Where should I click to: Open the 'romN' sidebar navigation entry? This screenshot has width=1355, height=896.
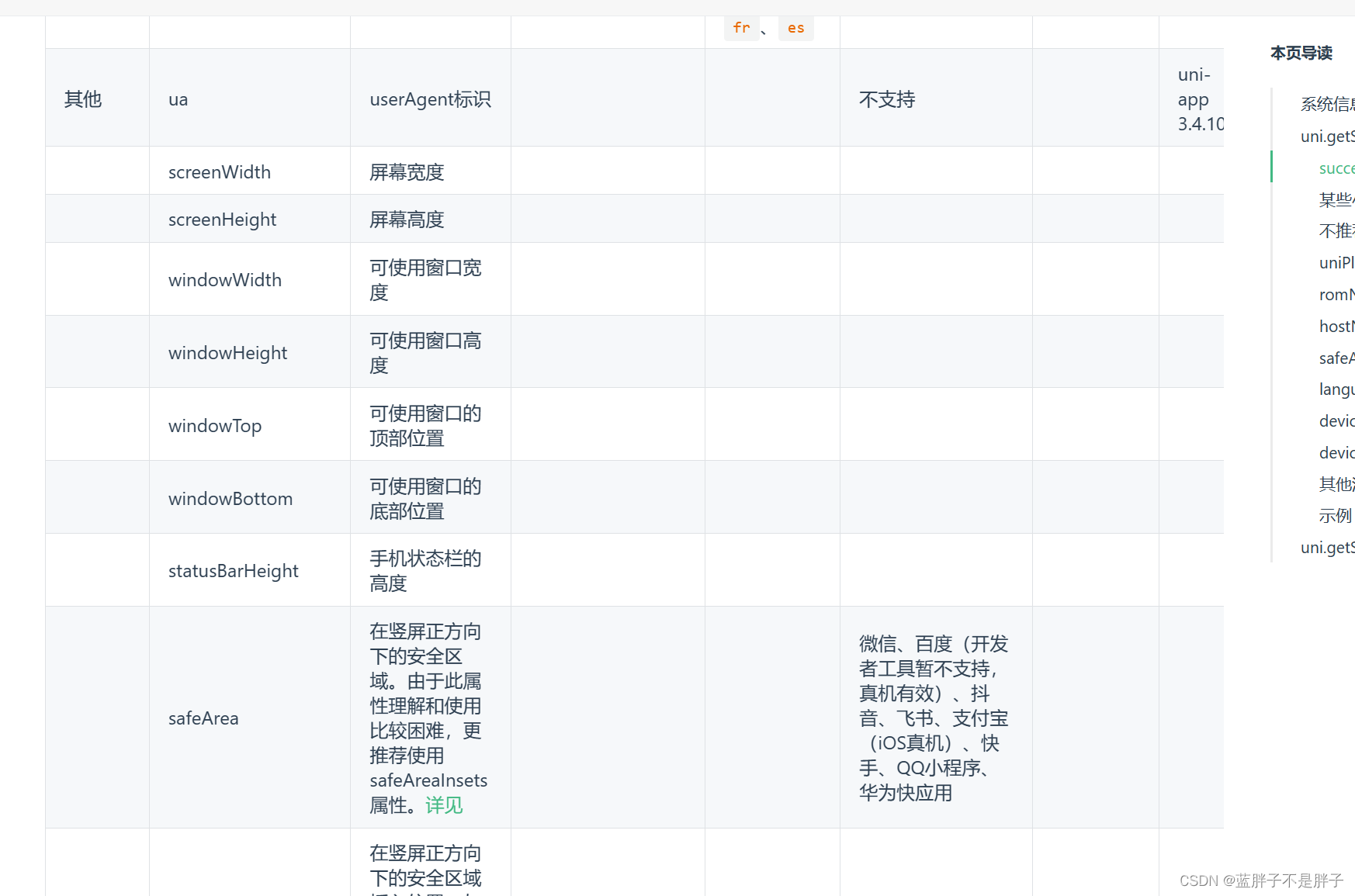tap(1336, 294)
